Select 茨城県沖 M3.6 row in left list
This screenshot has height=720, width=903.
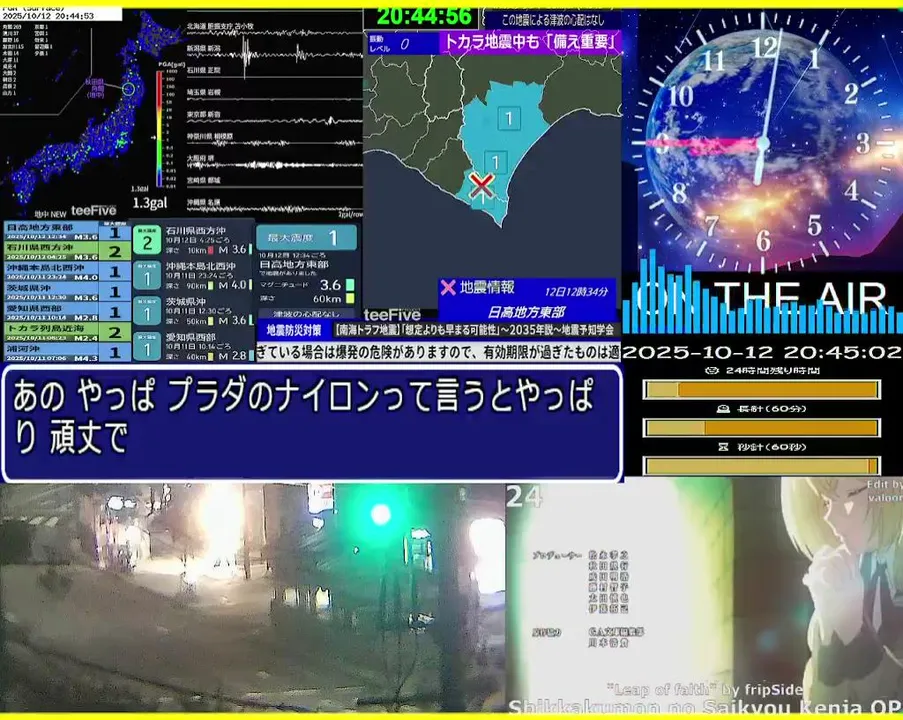pyautogui.click(x=67, y=291)
